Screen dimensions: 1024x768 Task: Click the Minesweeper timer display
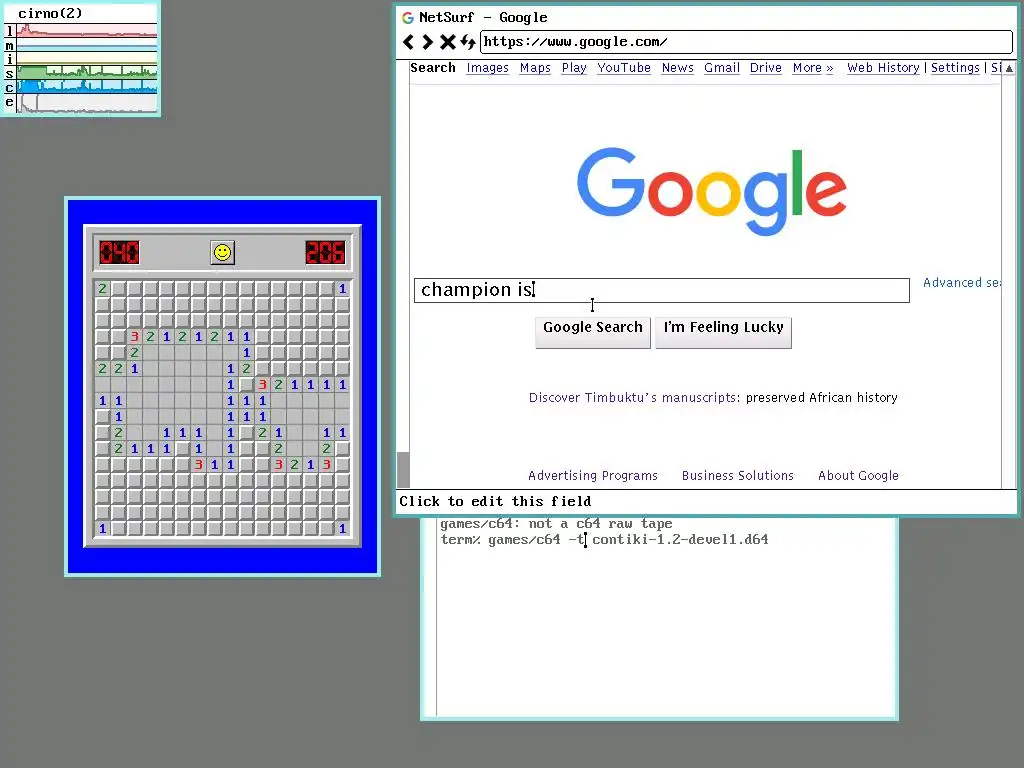point(325,252)
